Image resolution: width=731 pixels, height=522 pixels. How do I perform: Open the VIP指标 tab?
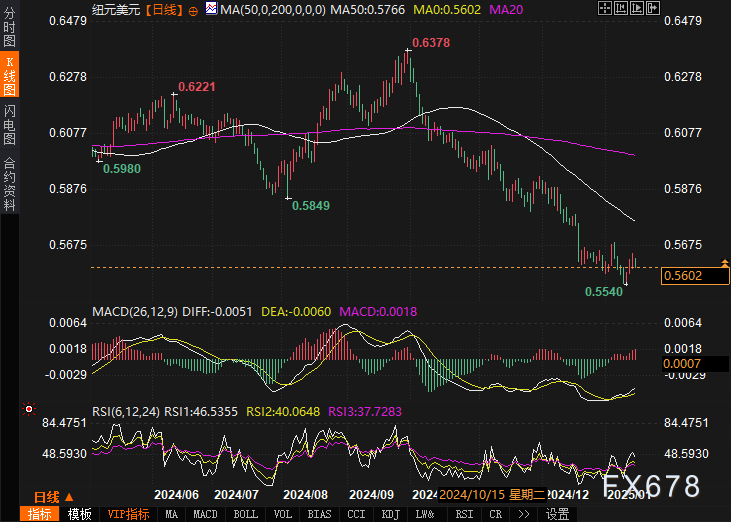(x=128, y=514)
